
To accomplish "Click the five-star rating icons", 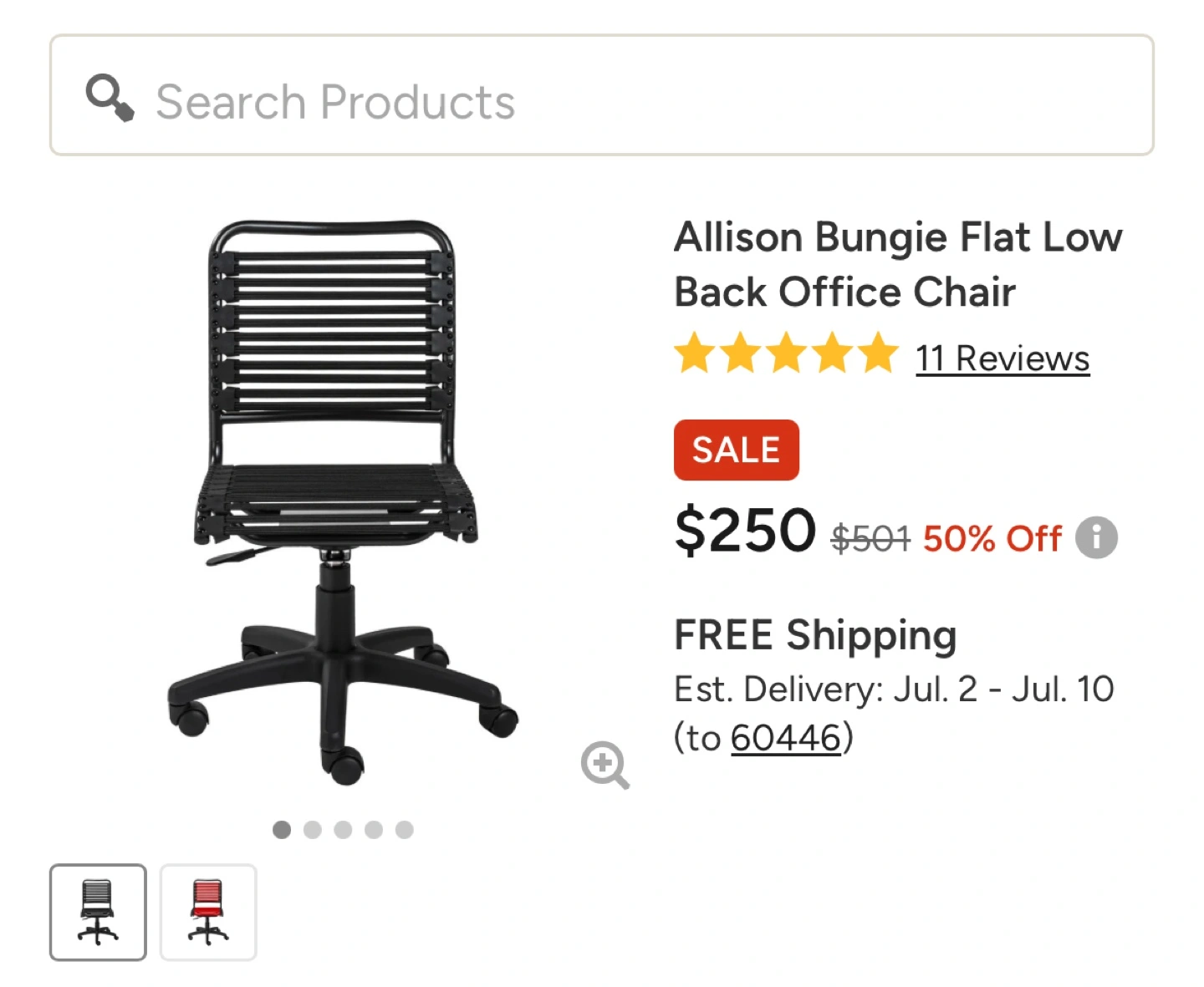I will (786, 354).
